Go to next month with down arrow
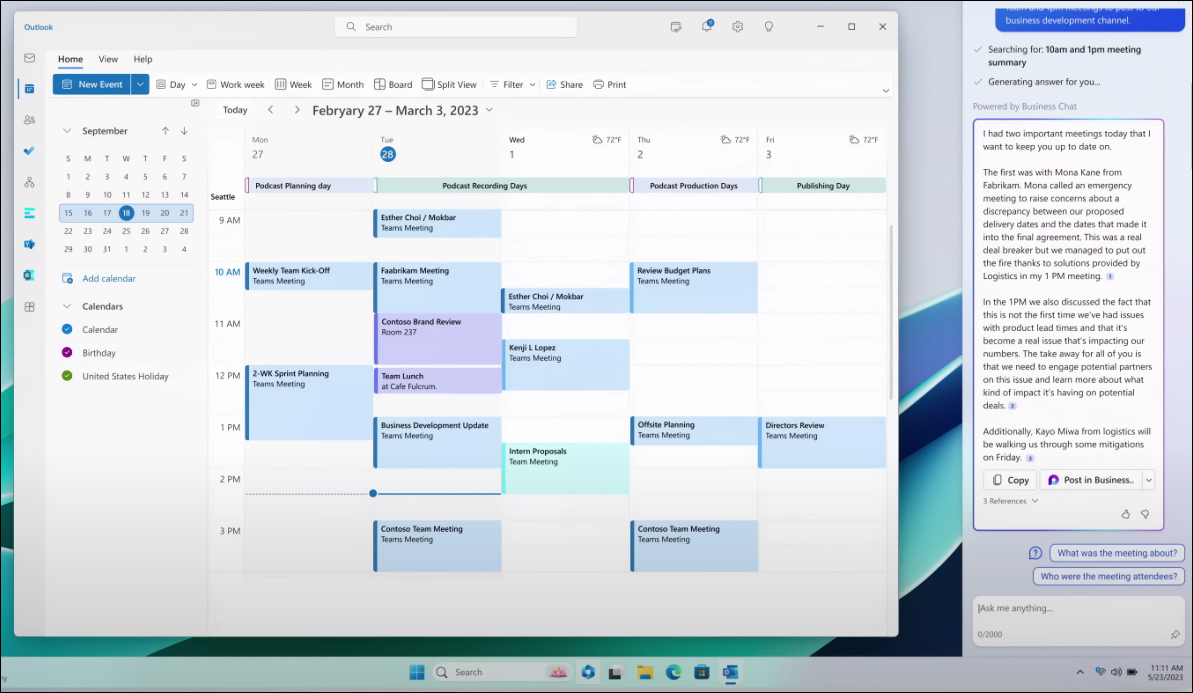Viewport: 1193px width, 693px height. [x=184, y=131]
